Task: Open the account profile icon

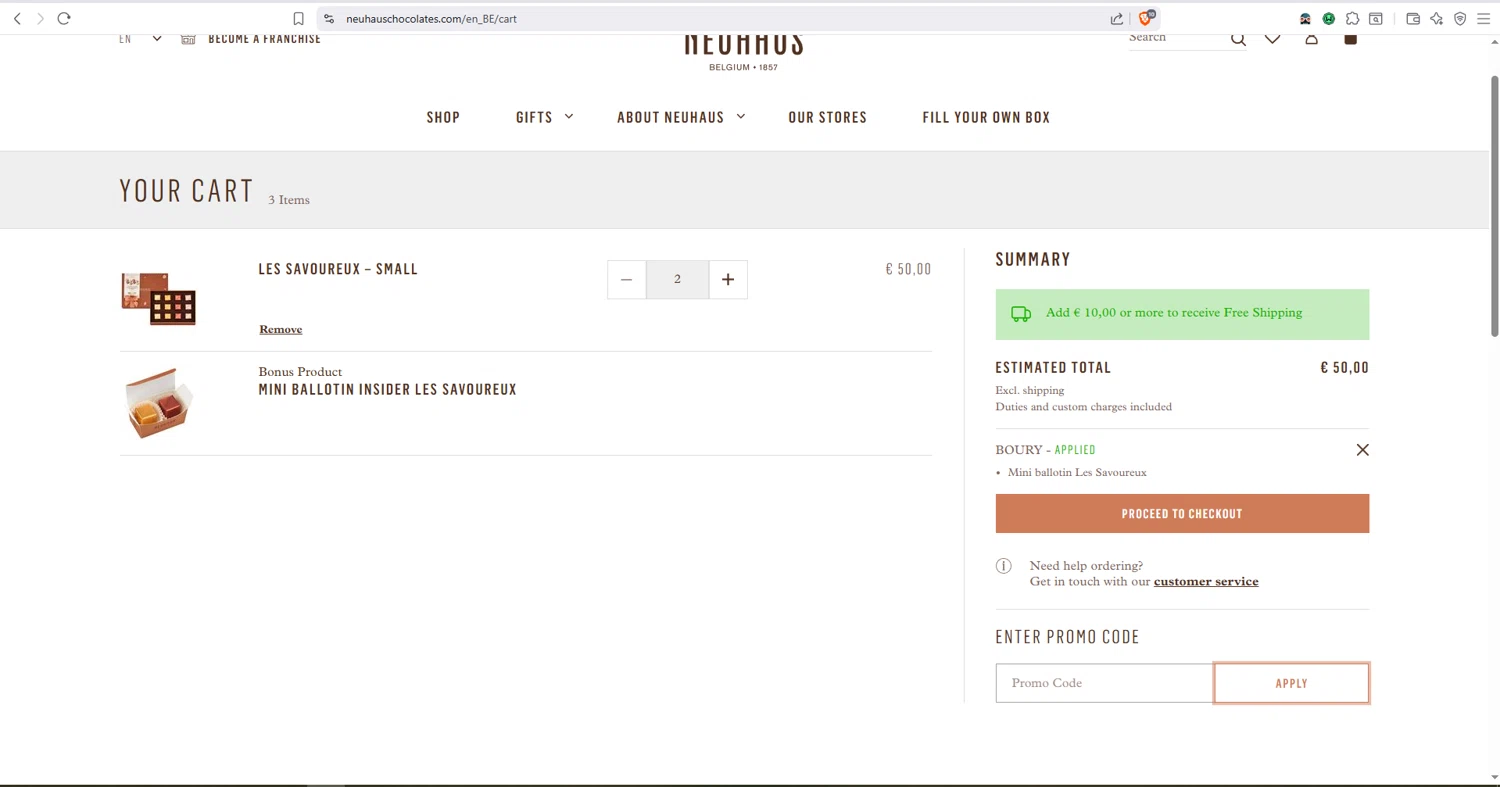Action: click(x=1311, y=39)
